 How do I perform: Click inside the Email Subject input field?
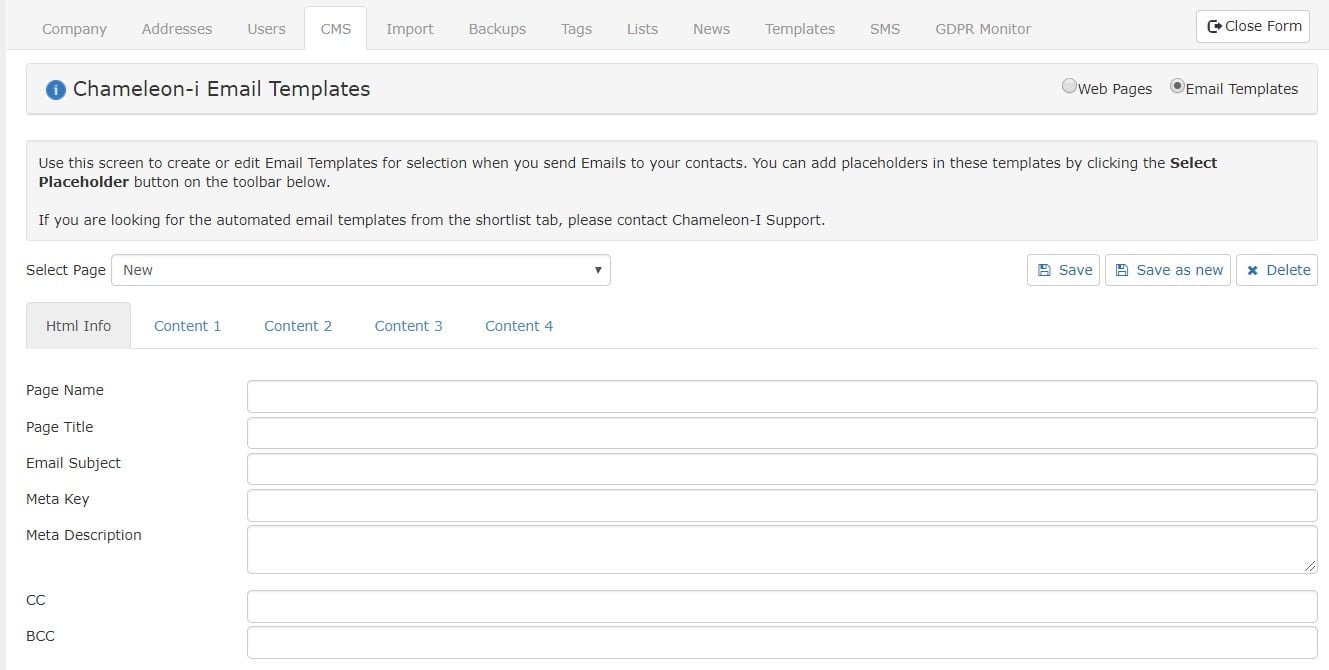[780, 468]
